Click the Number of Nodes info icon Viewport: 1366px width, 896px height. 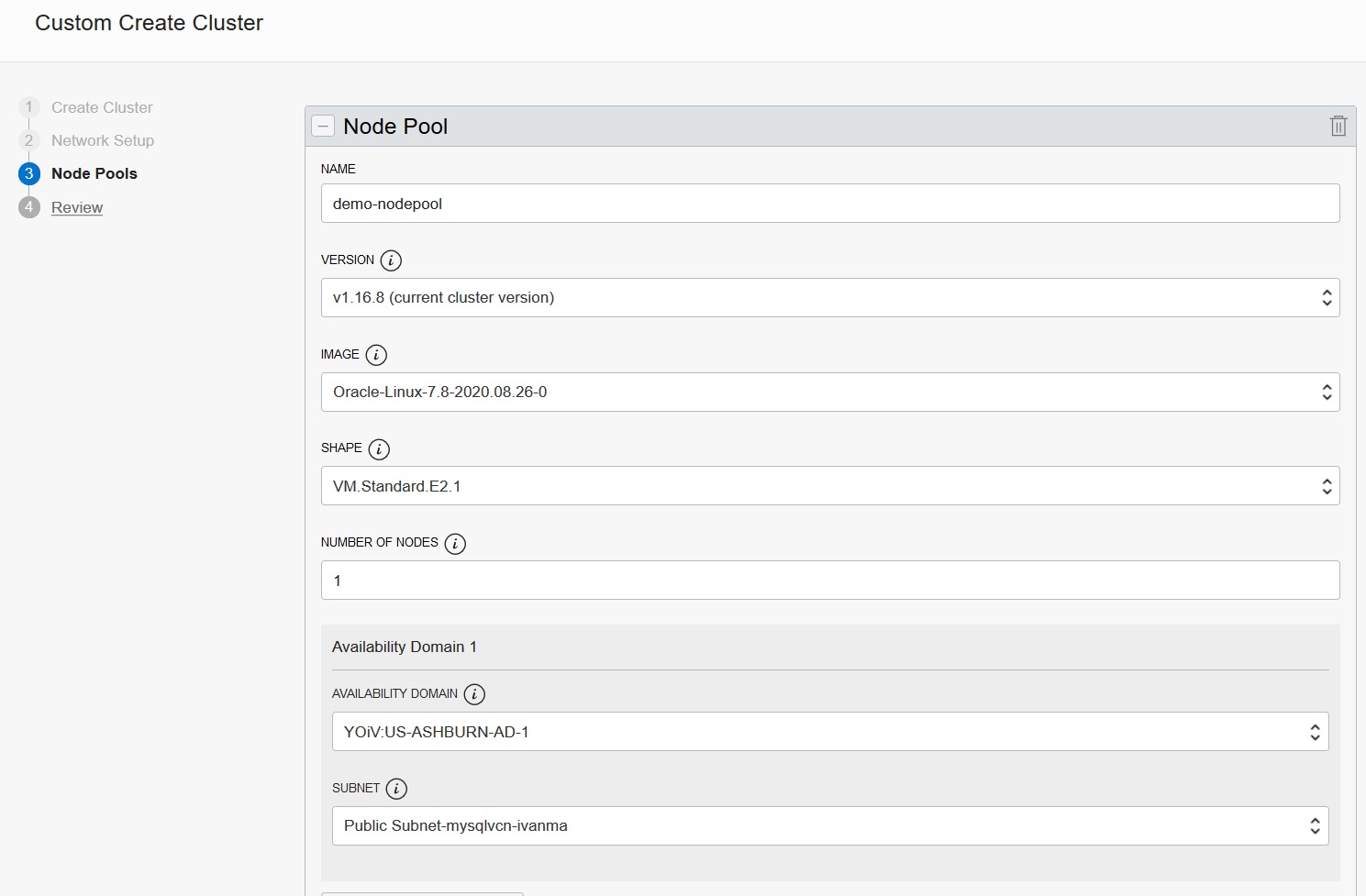click(x=455, y=544)
